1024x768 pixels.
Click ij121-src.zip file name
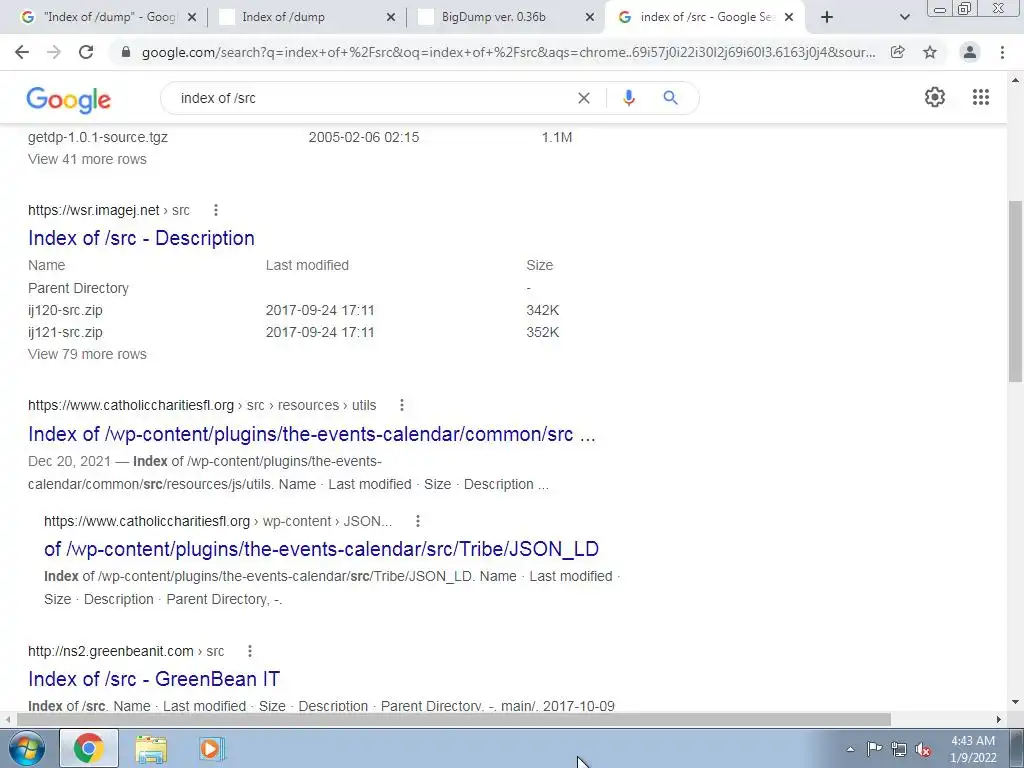(x=65, y=332)
